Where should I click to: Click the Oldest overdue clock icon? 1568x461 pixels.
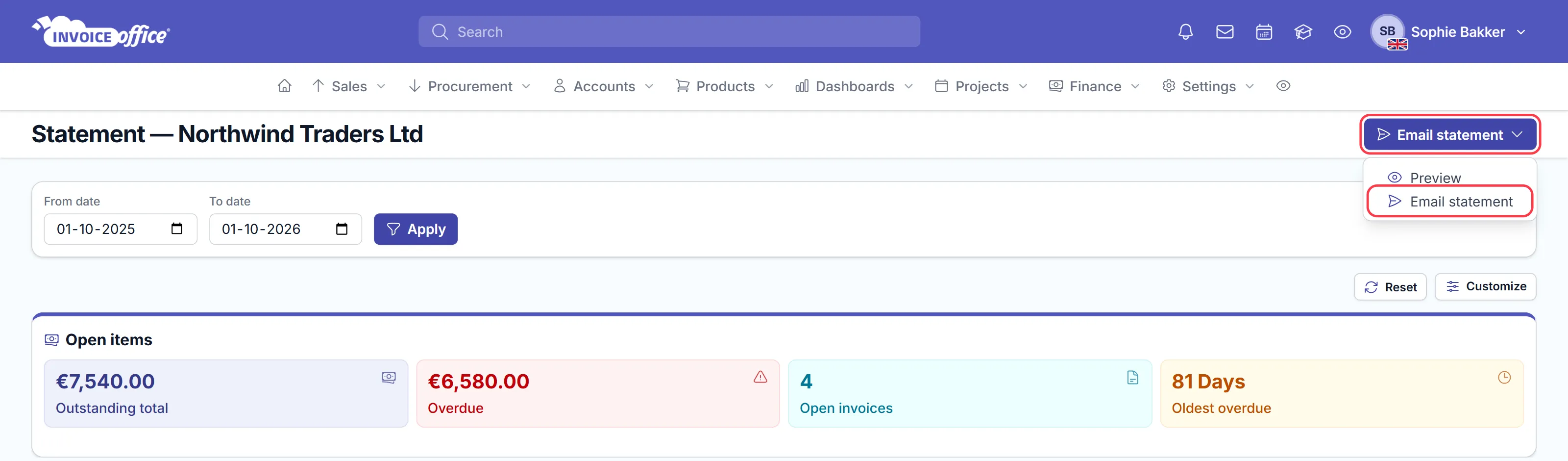(x=1504, y=378)
